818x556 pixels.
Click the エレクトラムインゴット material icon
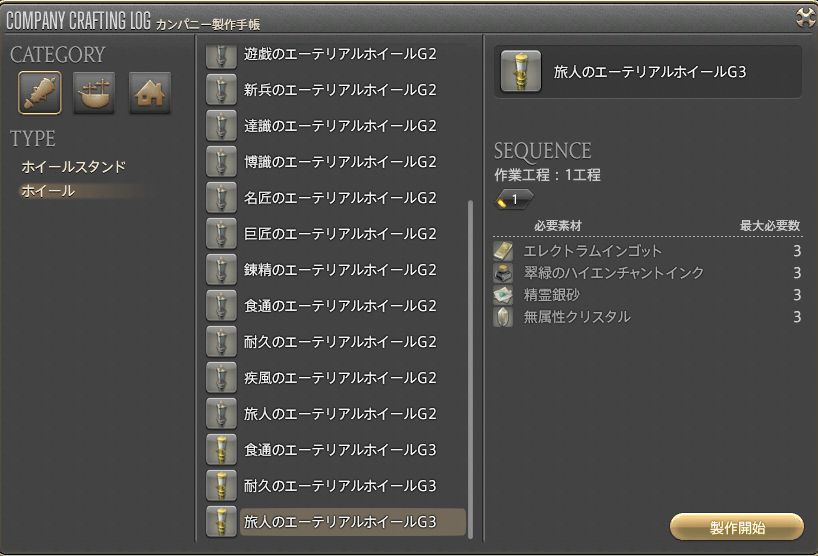(504, 251)
